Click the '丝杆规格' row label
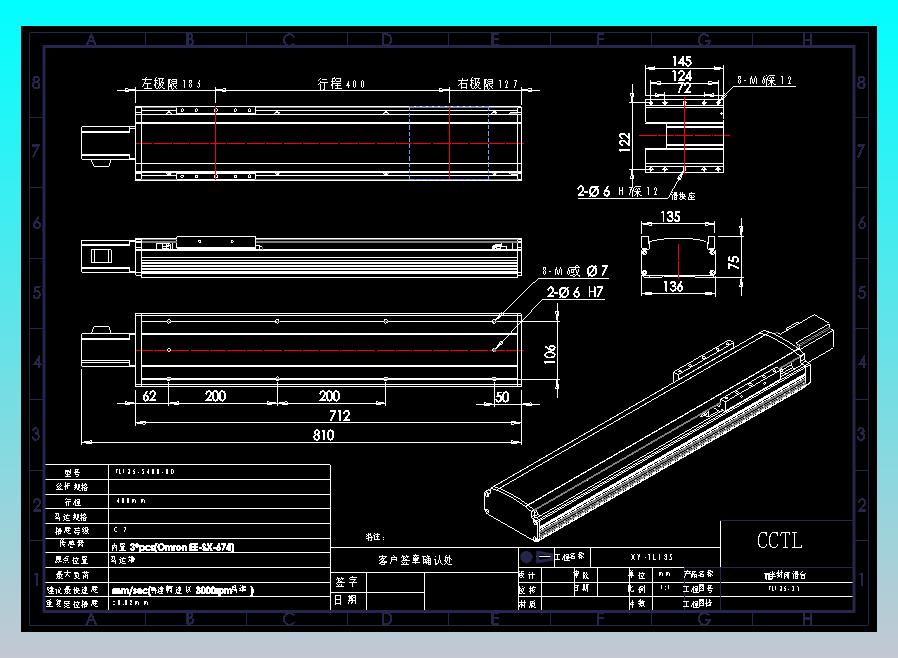 (x=72, y=487)
